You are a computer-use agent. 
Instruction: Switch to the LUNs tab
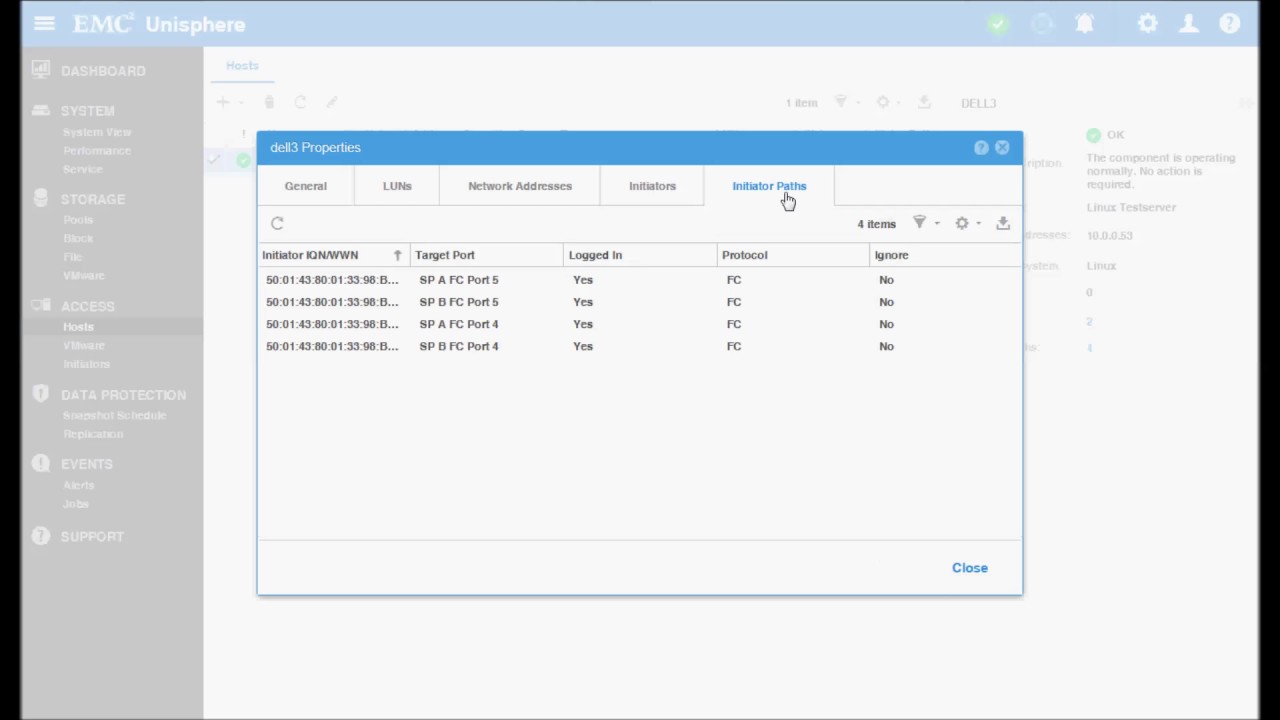(397, 186)
